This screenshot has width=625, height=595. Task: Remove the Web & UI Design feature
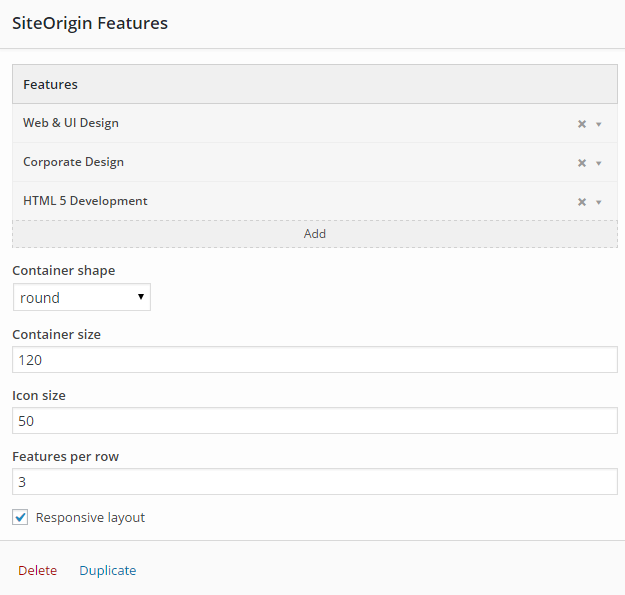582,124
